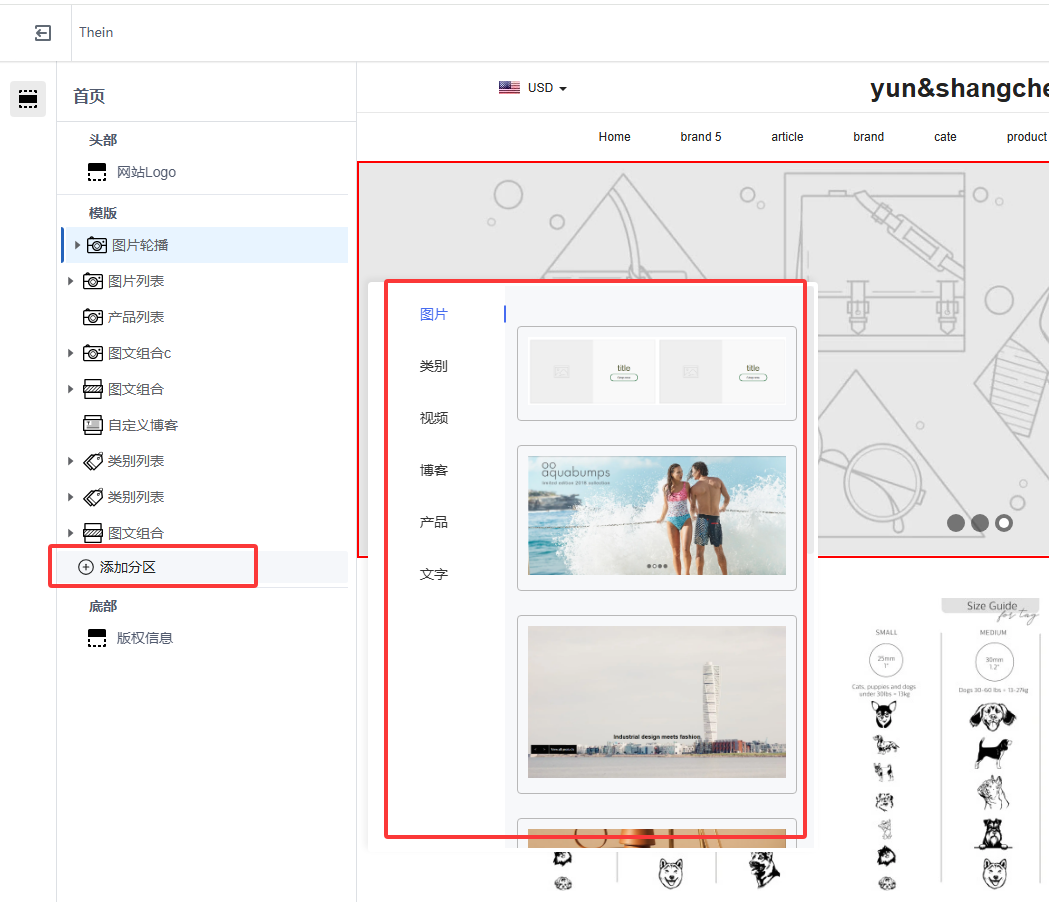Click the plus icon for 添加分区

86,567
